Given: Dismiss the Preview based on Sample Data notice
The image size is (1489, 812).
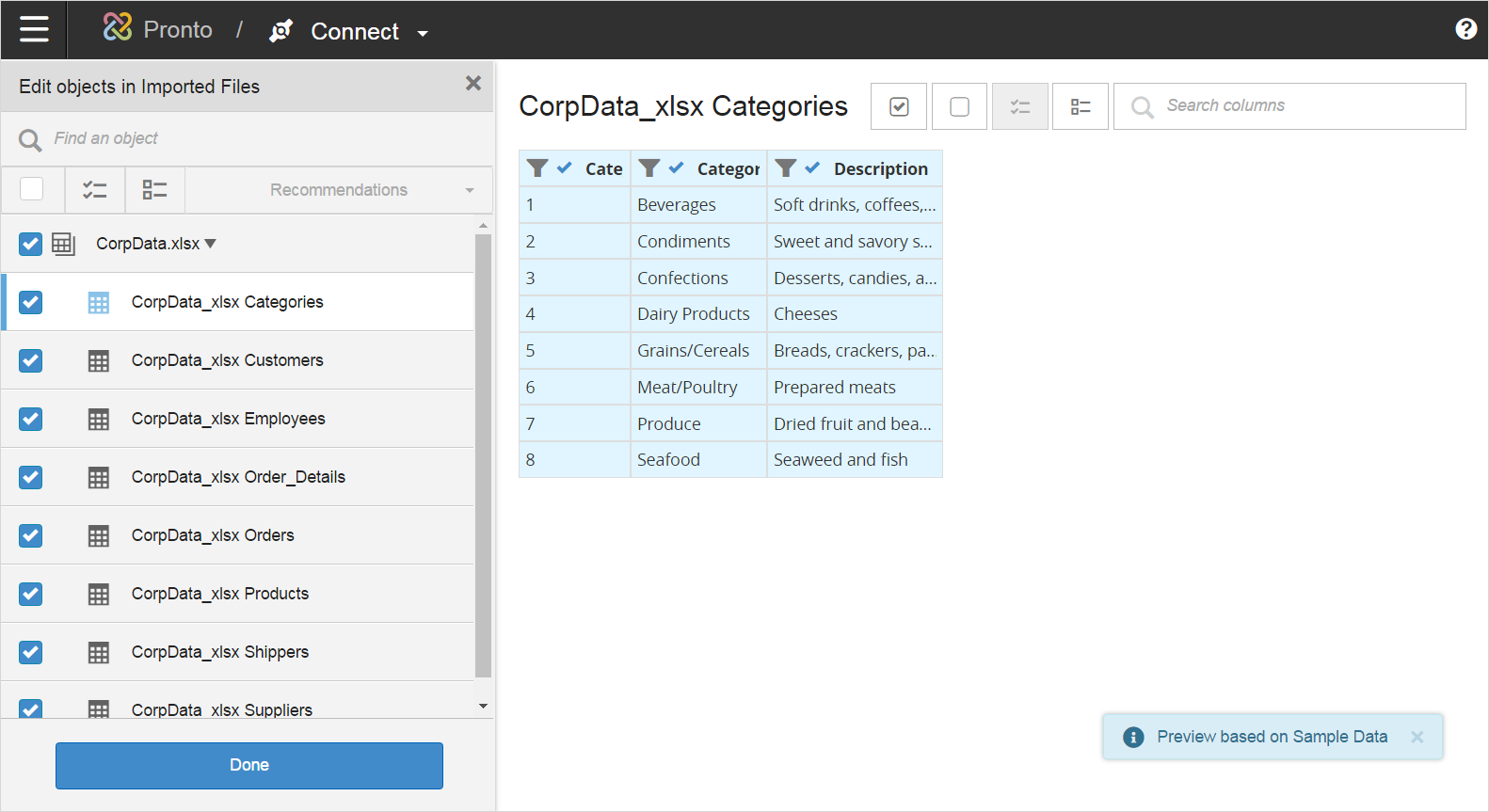Looking at the screenshot, I should (1417, 737).
